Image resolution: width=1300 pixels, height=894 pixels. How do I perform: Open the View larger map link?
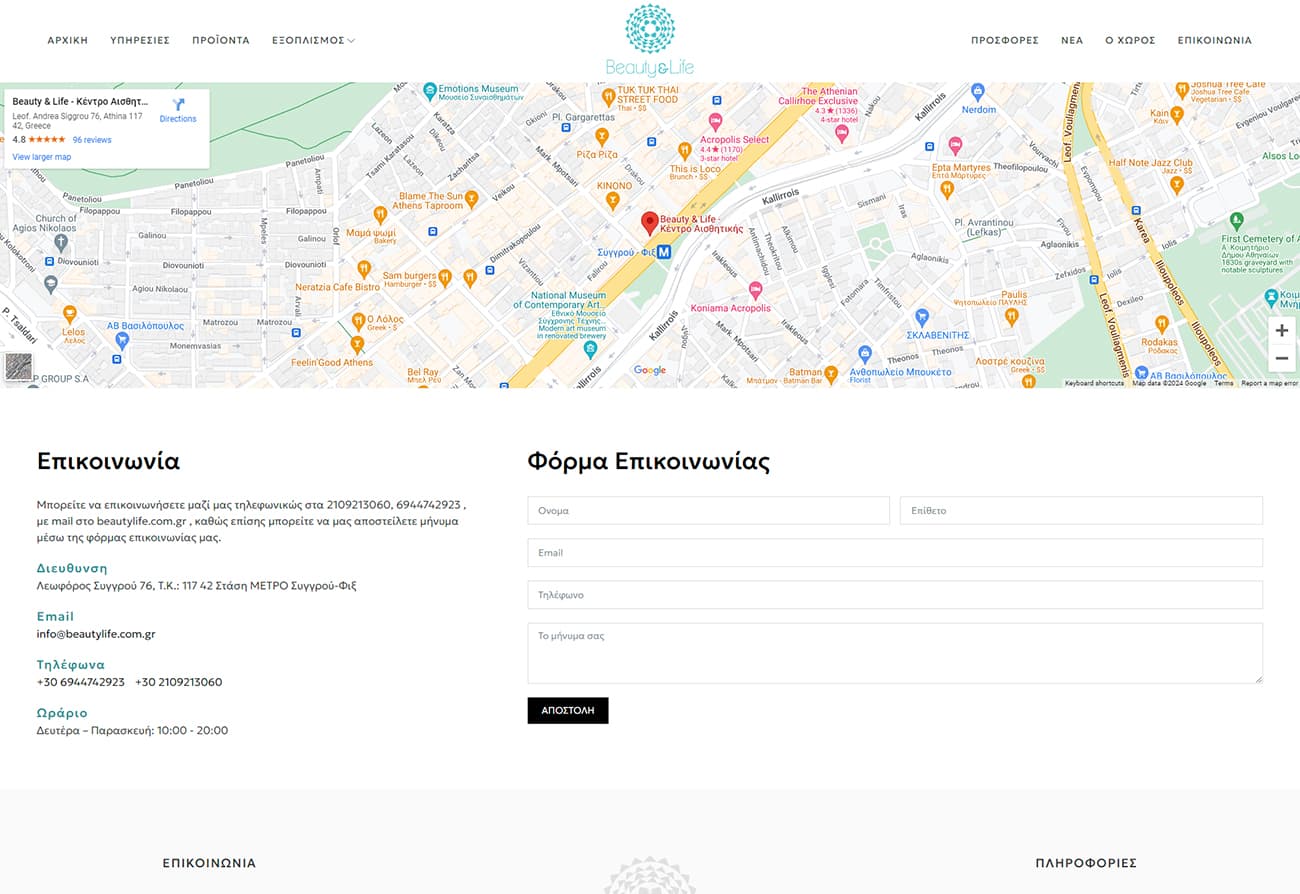tap(42, 157)
